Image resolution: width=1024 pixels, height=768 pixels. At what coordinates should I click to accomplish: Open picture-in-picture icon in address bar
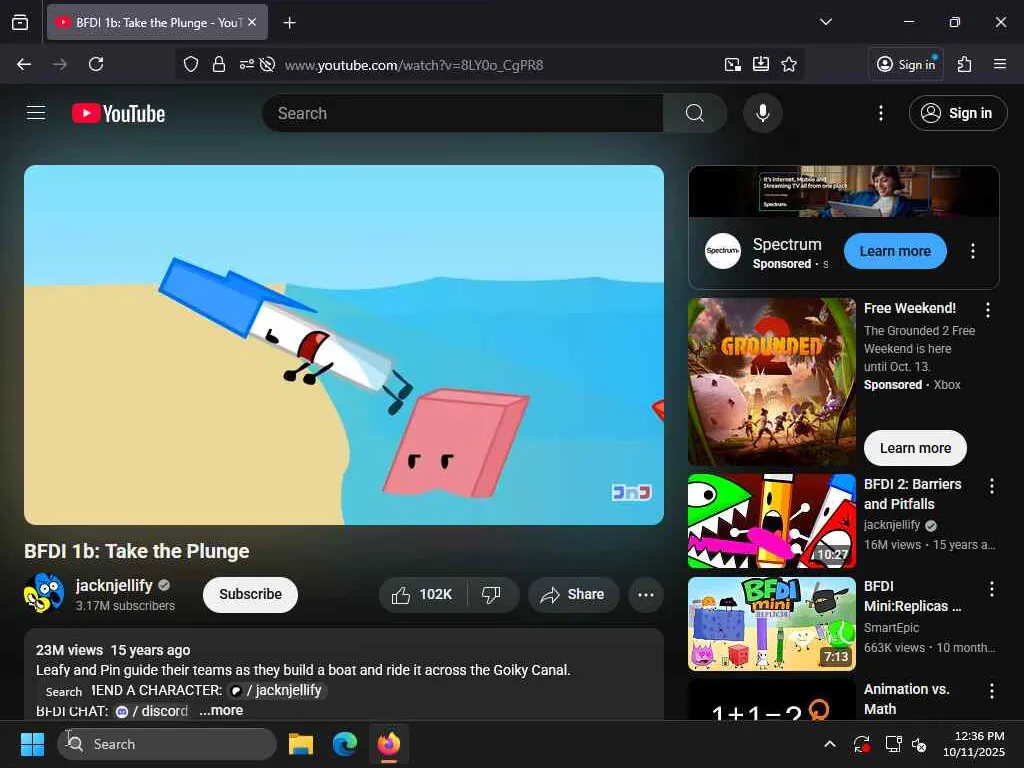(x=733, y=64)
